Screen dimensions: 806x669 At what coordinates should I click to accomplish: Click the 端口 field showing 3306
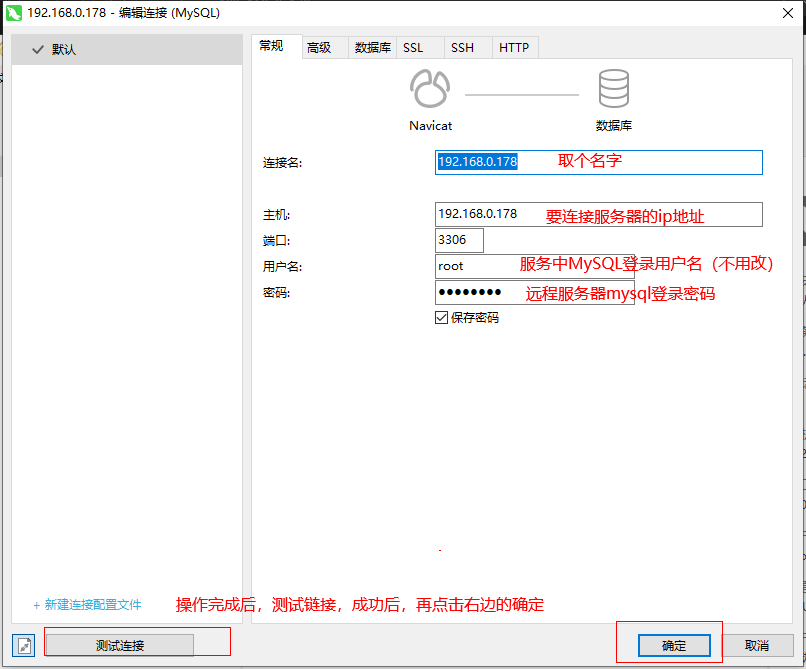coord(459,240)
